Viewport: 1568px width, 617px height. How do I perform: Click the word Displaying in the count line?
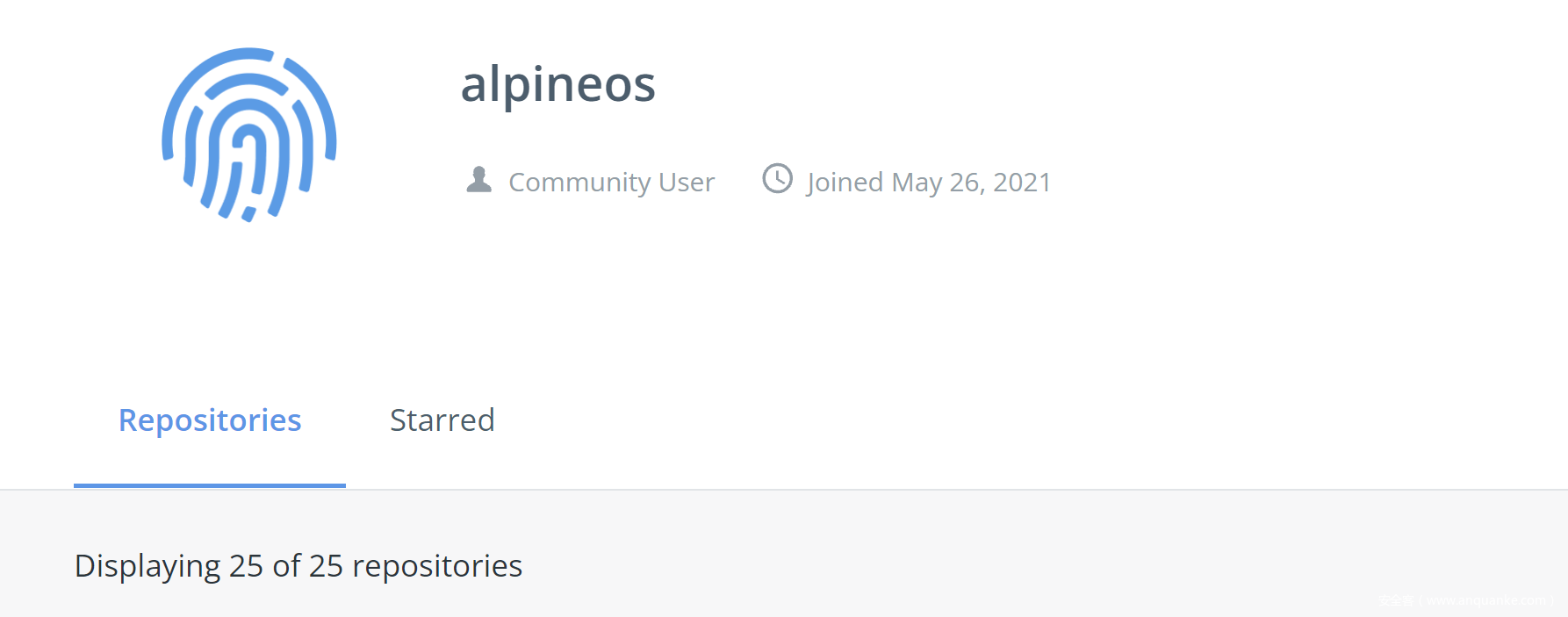click(147, 566)
